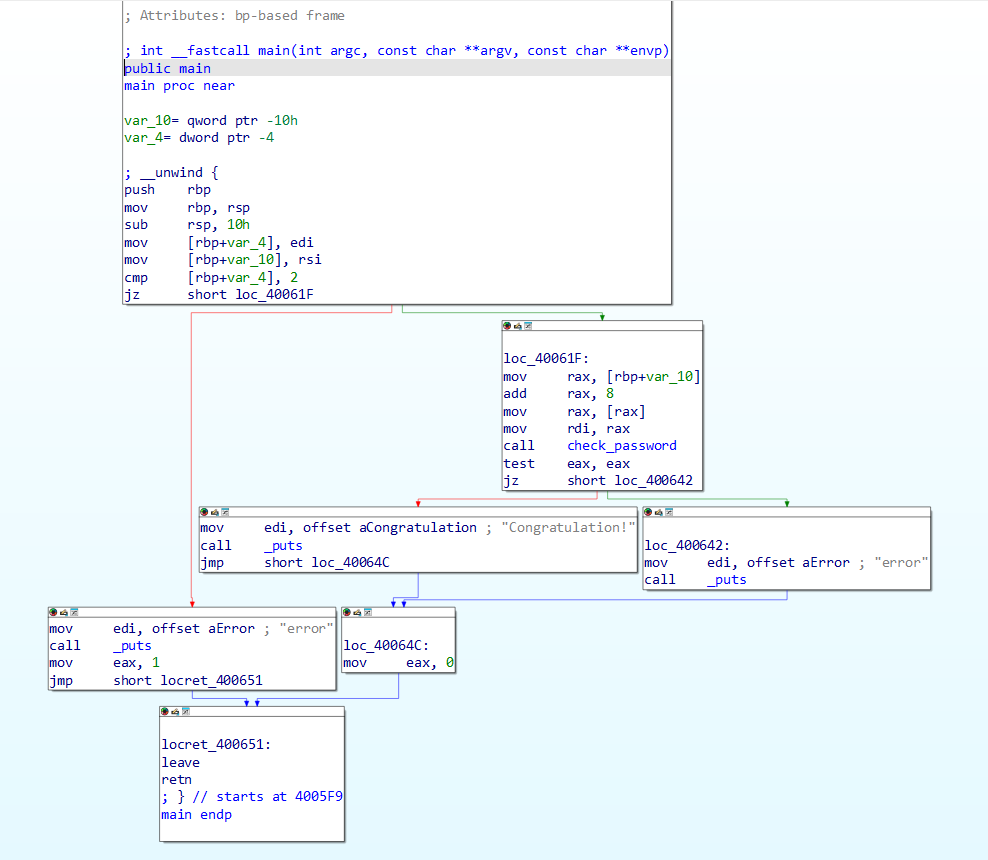The height and width of the screenshot is (860, 988).
Task: Set node color on the 'mov eax, 1' error block
Action: coord(53,612)
